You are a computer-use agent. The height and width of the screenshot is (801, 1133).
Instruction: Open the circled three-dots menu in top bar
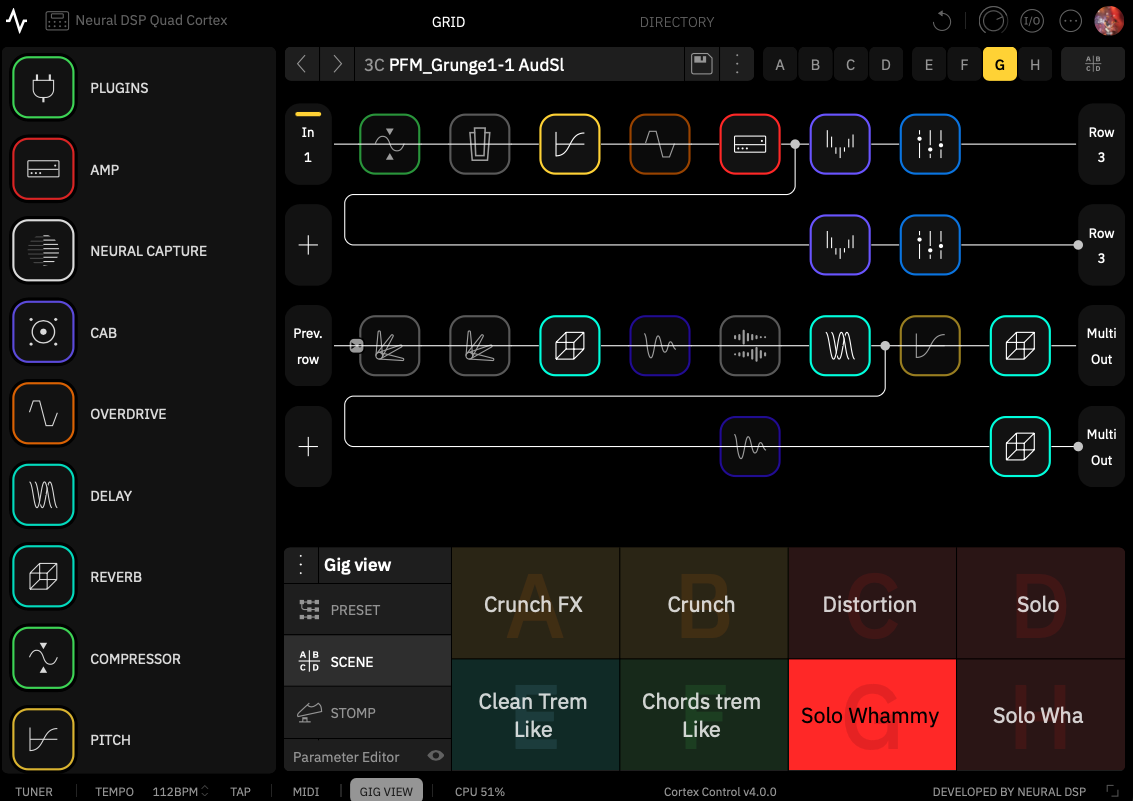pos(1070,21)
